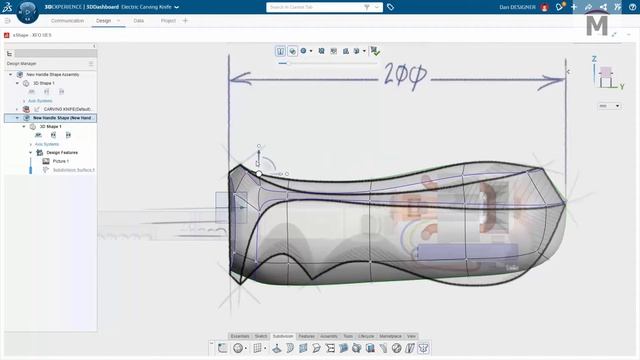The height and width of the screenshot is (360, 640).
Task: Open dropdown beside the grid mesh tool
Action: tap(265, 349)
